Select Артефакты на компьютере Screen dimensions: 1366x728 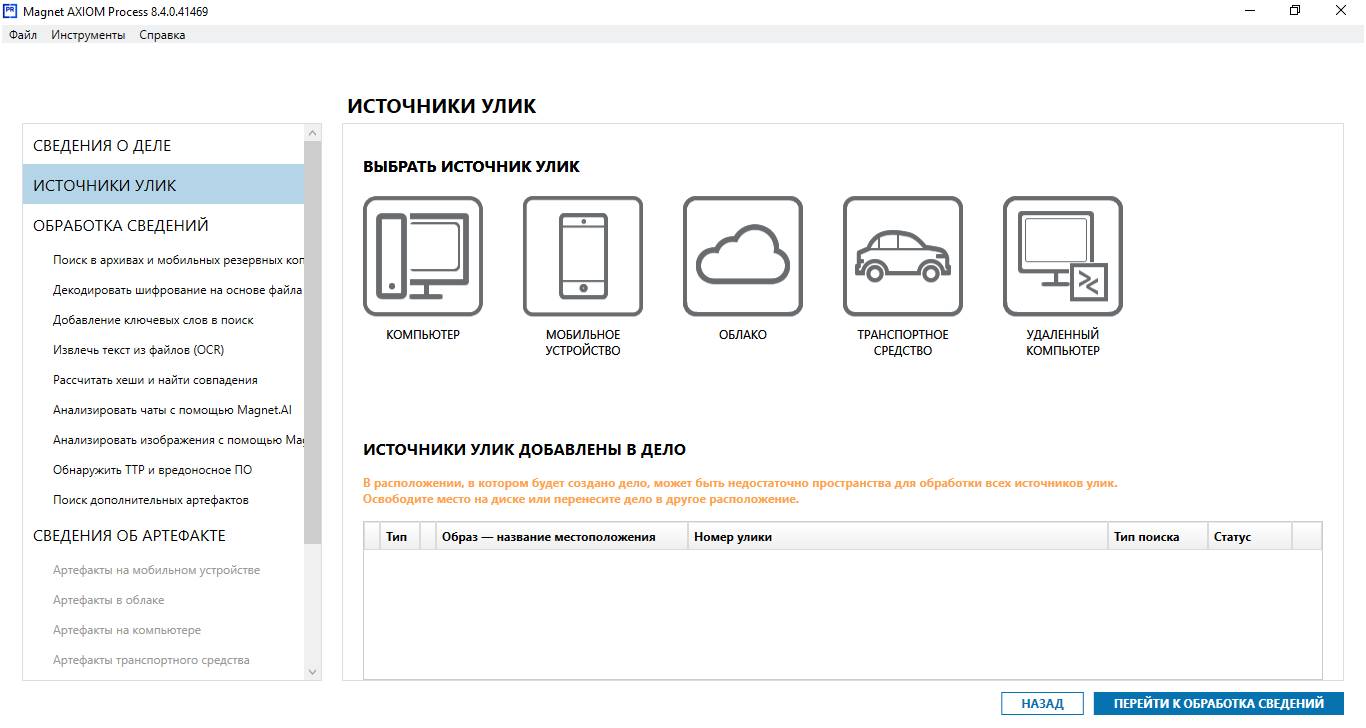pyautogui.click(x=127, y=630)
